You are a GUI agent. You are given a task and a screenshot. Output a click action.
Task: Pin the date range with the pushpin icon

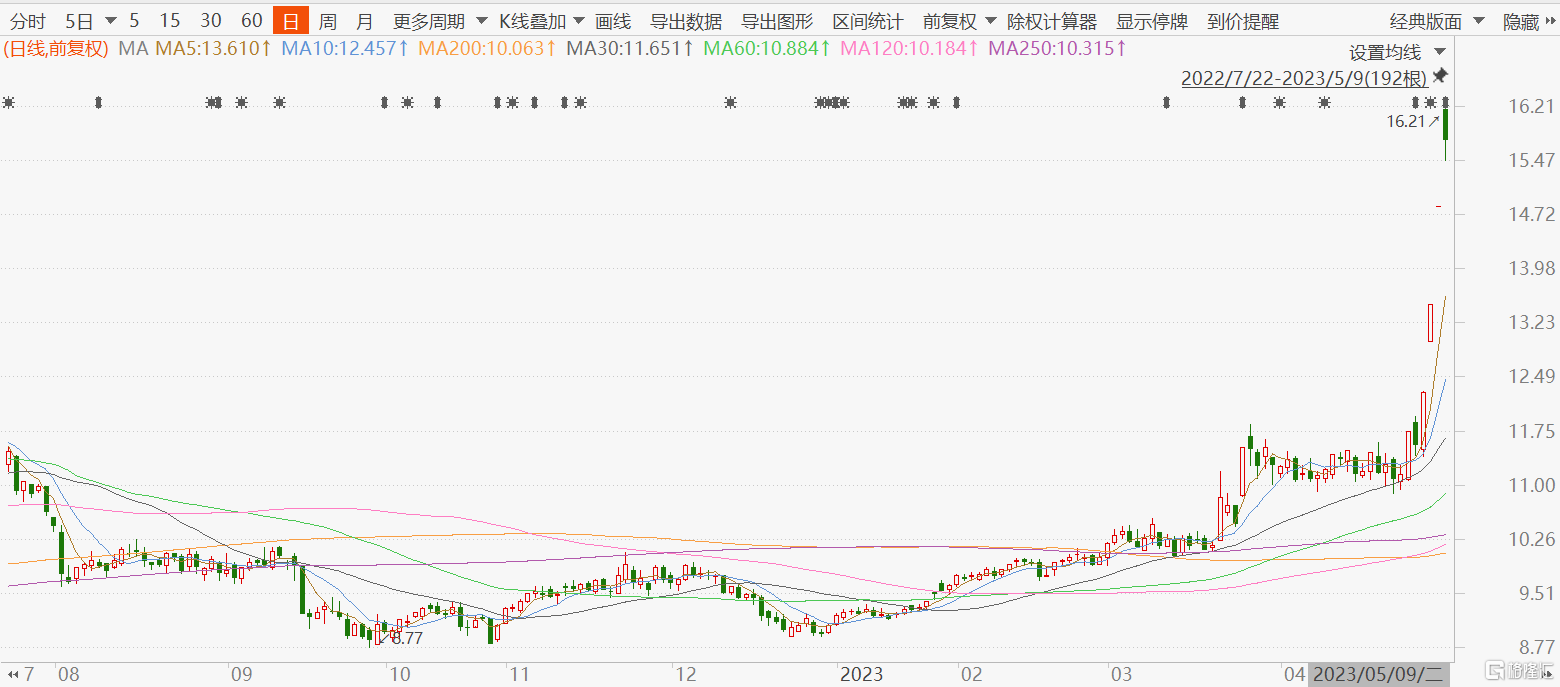tap(1440, 76)
